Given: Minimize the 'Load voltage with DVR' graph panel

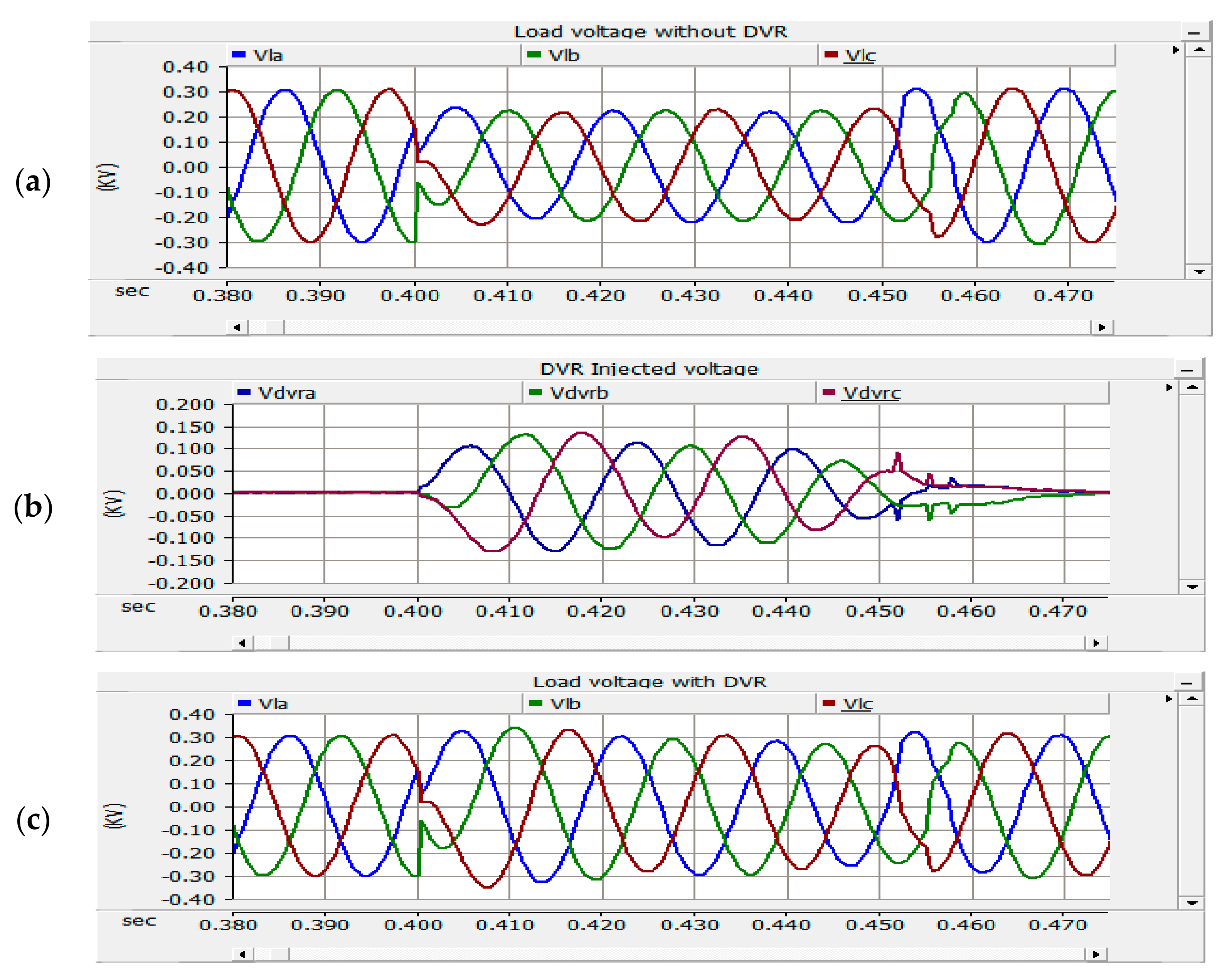Looking at the screenshot, I should tap(1187, 683).
